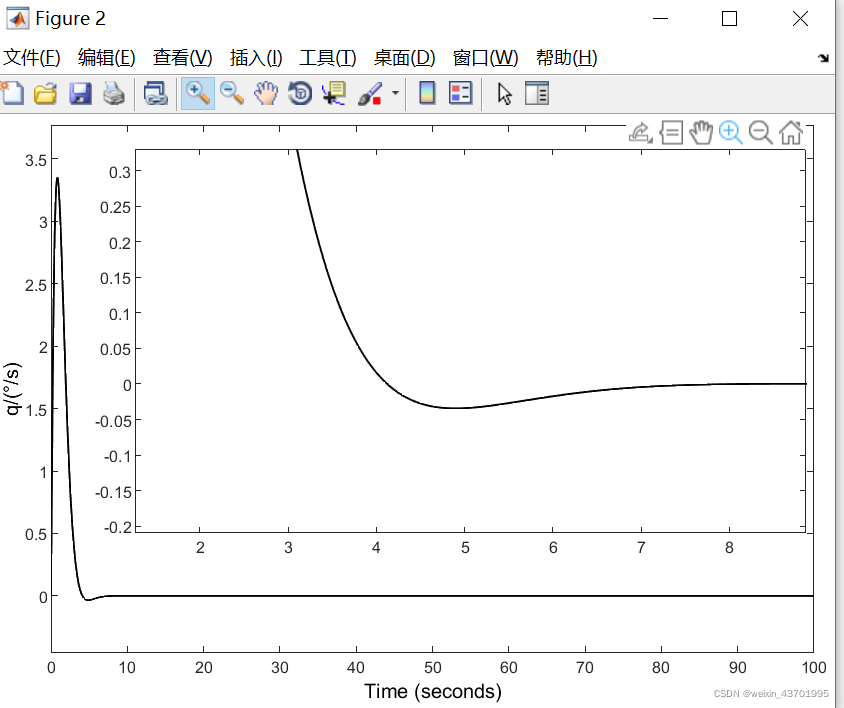Screen dimensions: 844x708
Task: Click the curve peak near 3.3
Action: coord(57,178)
